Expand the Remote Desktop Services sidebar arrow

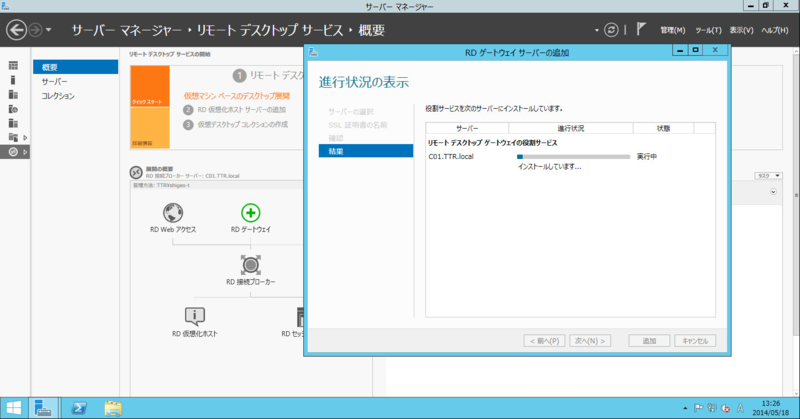(x=25, y=152)
